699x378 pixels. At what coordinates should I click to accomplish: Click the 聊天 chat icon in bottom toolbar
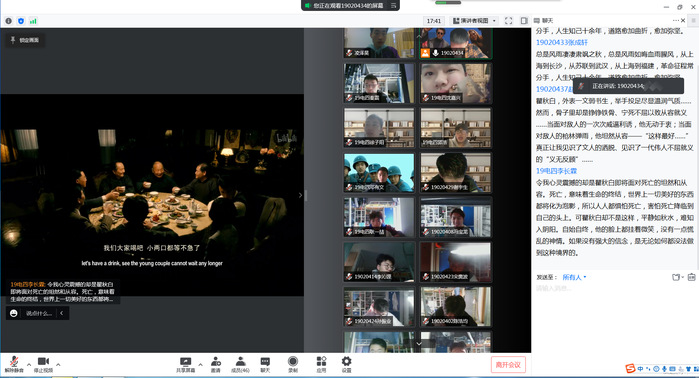pos(265,364)
